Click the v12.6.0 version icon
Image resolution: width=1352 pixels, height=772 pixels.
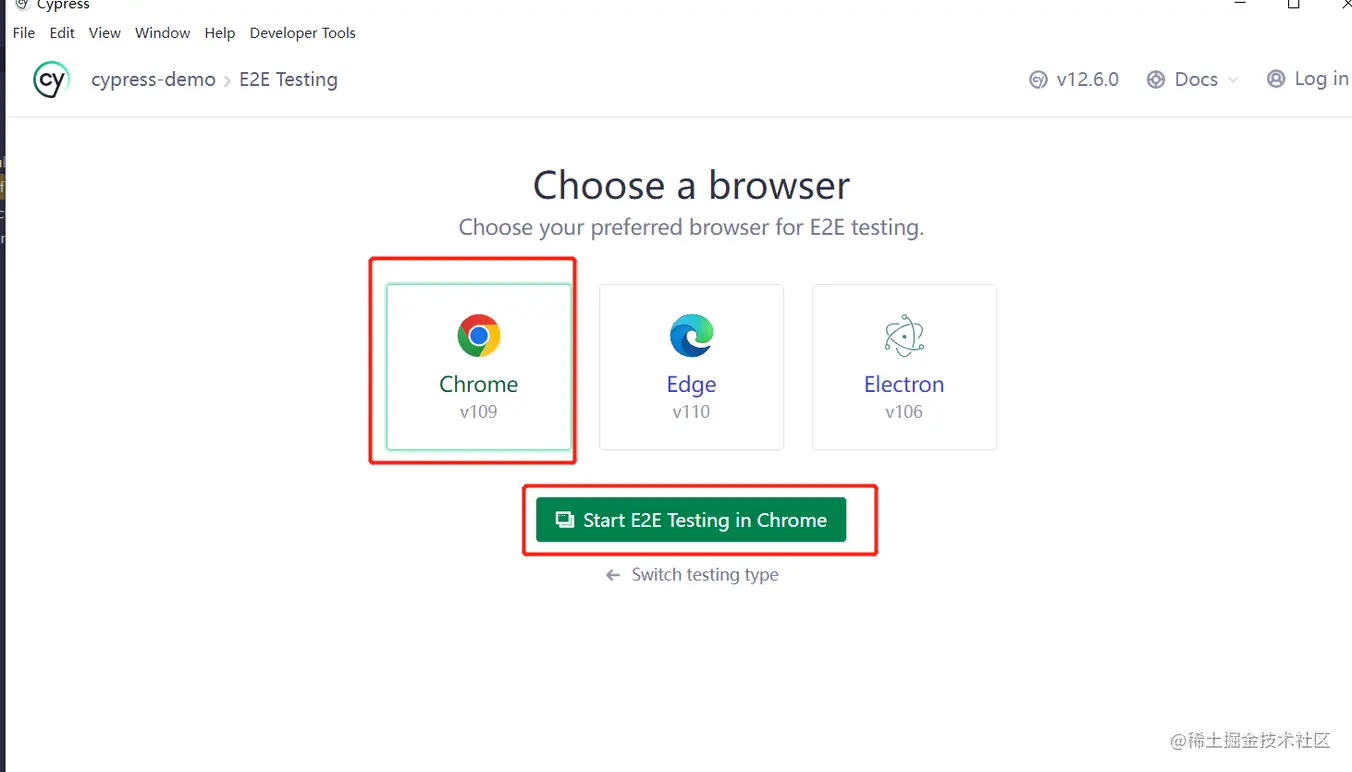click(1039, 80)
